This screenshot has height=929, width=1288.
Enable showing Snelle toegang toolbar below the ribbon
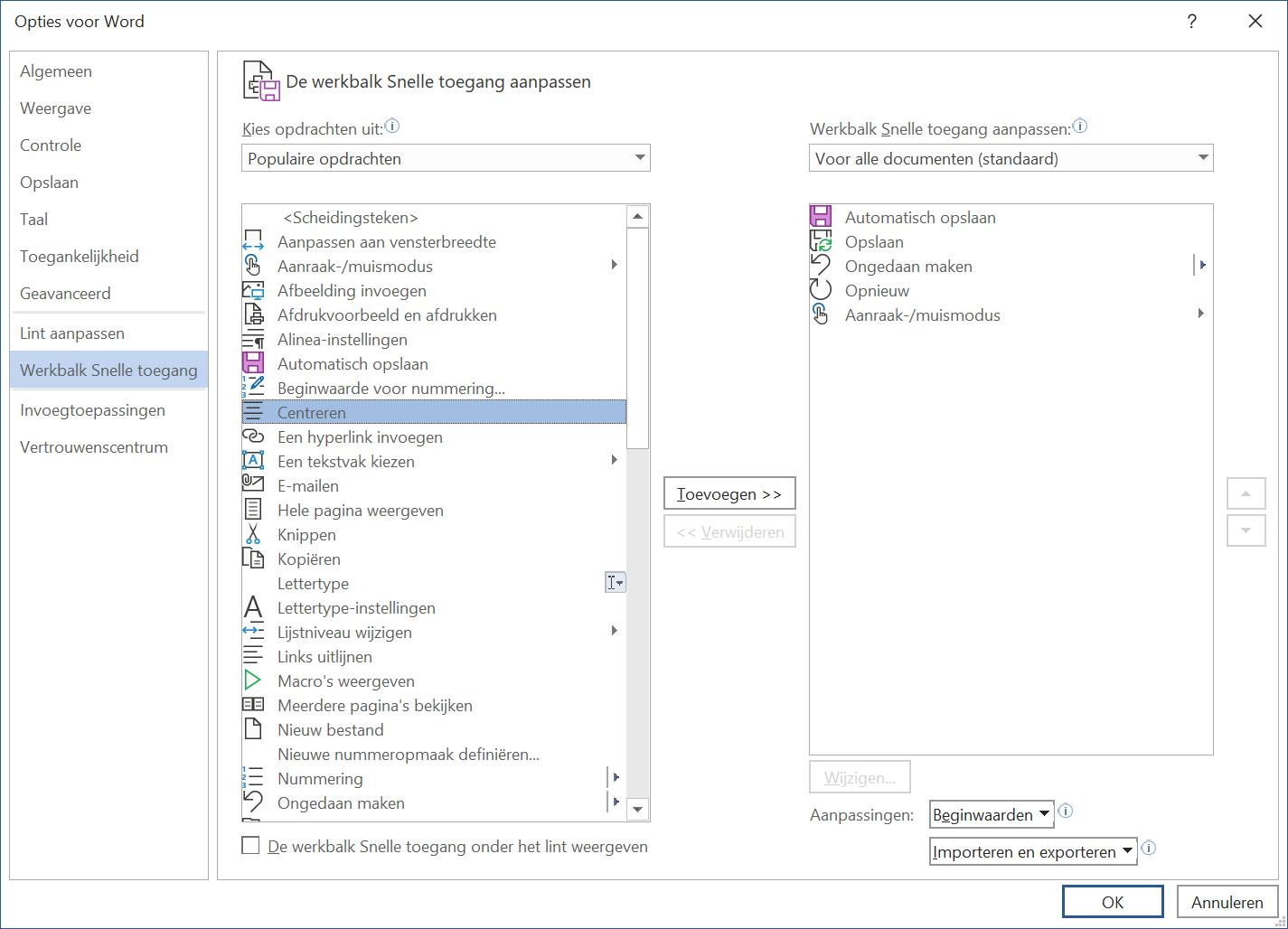tap(250, 847)
